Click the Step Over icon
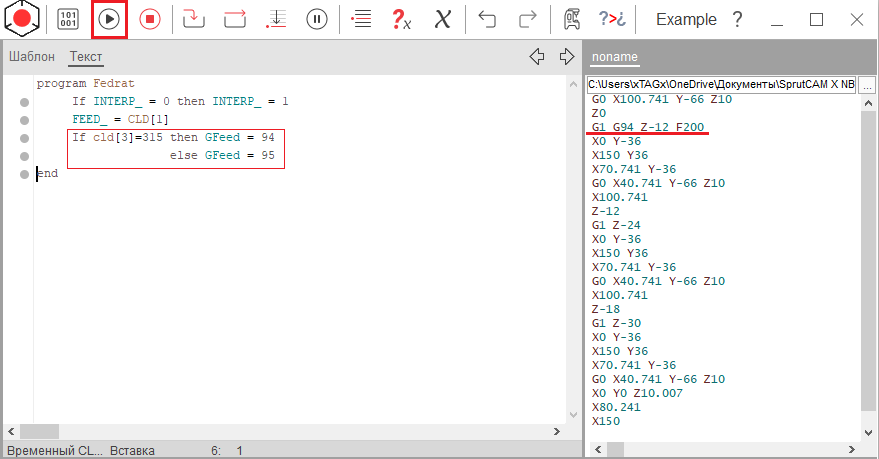Image resolution: width=879 pixels, height=459 pixels. 234,19
